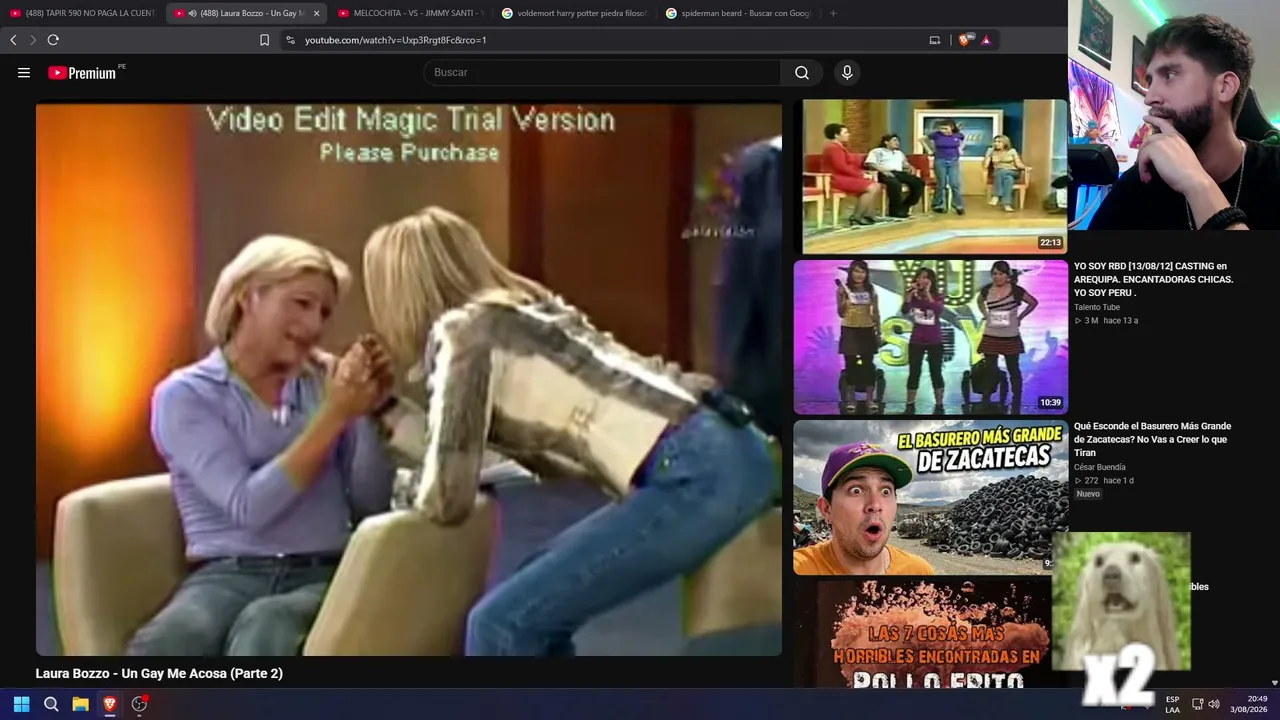The width and height of the screenshot is (1280, 720).
Task: Switch to the spiderman beard Google tab
Action: (738, 13)
